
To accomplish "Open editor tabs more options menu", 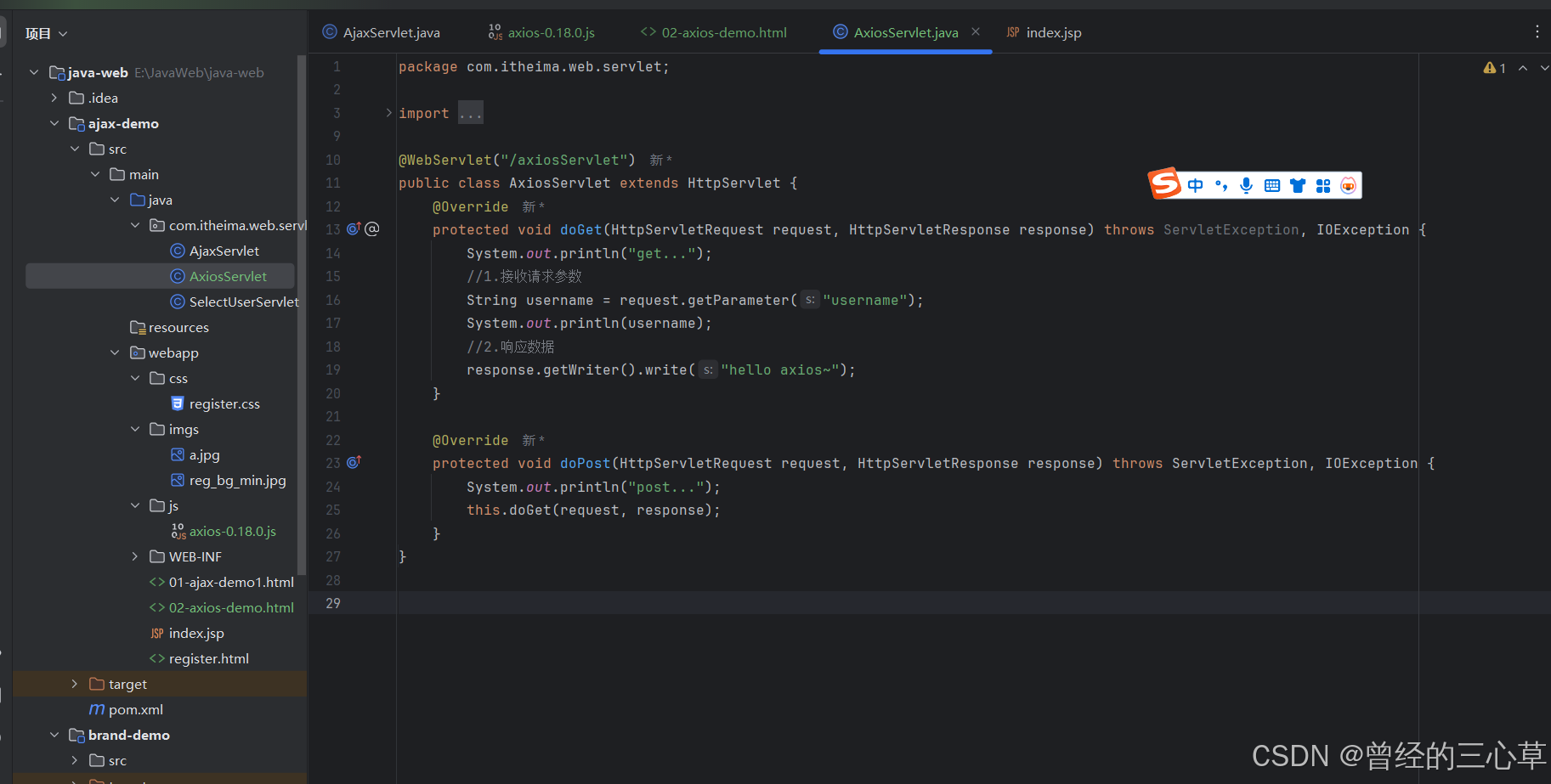I will click(x=1537, y=31).
